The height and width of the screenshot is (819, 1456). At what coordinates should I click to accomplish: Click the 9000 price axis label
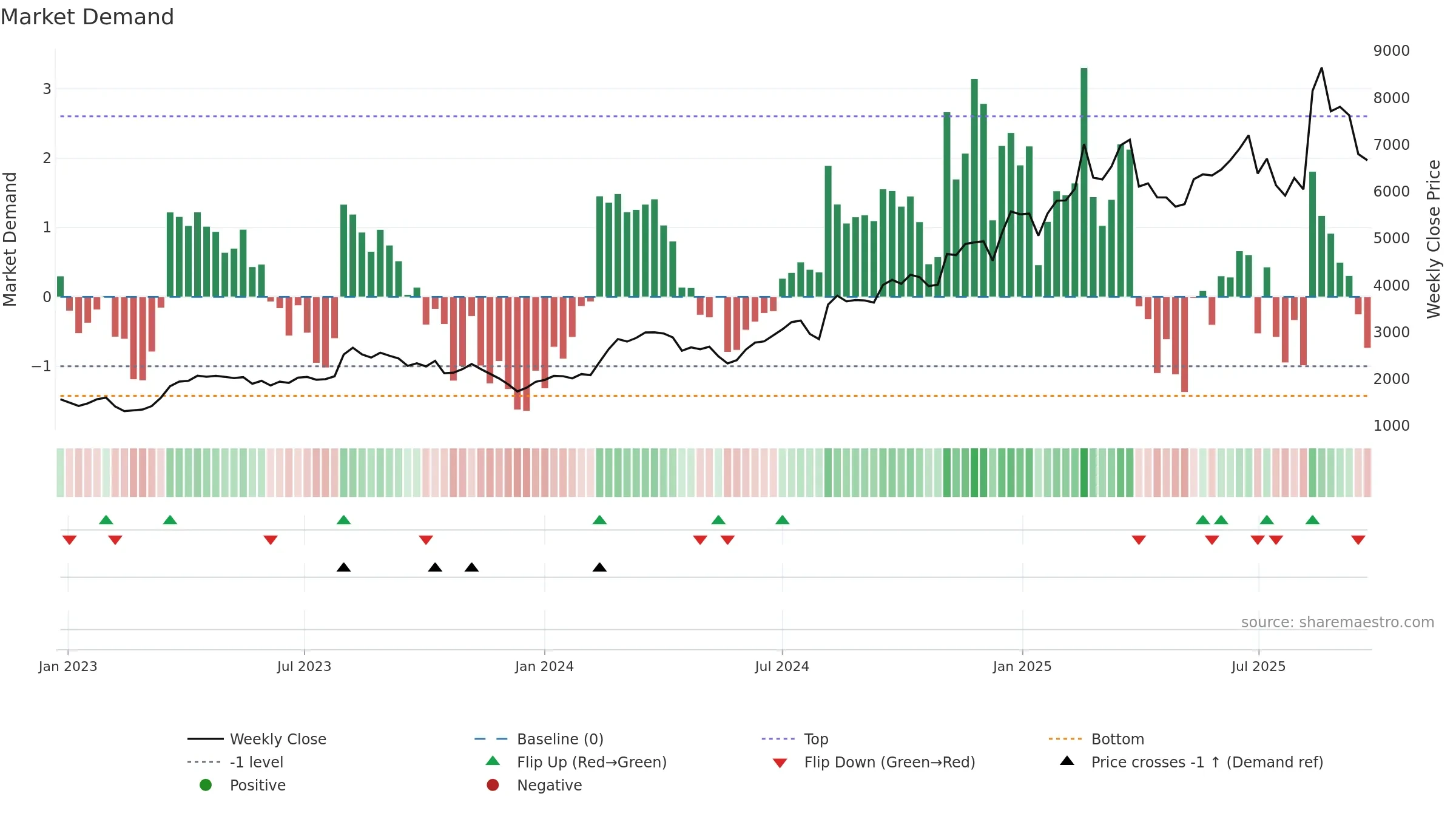[x=1392, y=51]
